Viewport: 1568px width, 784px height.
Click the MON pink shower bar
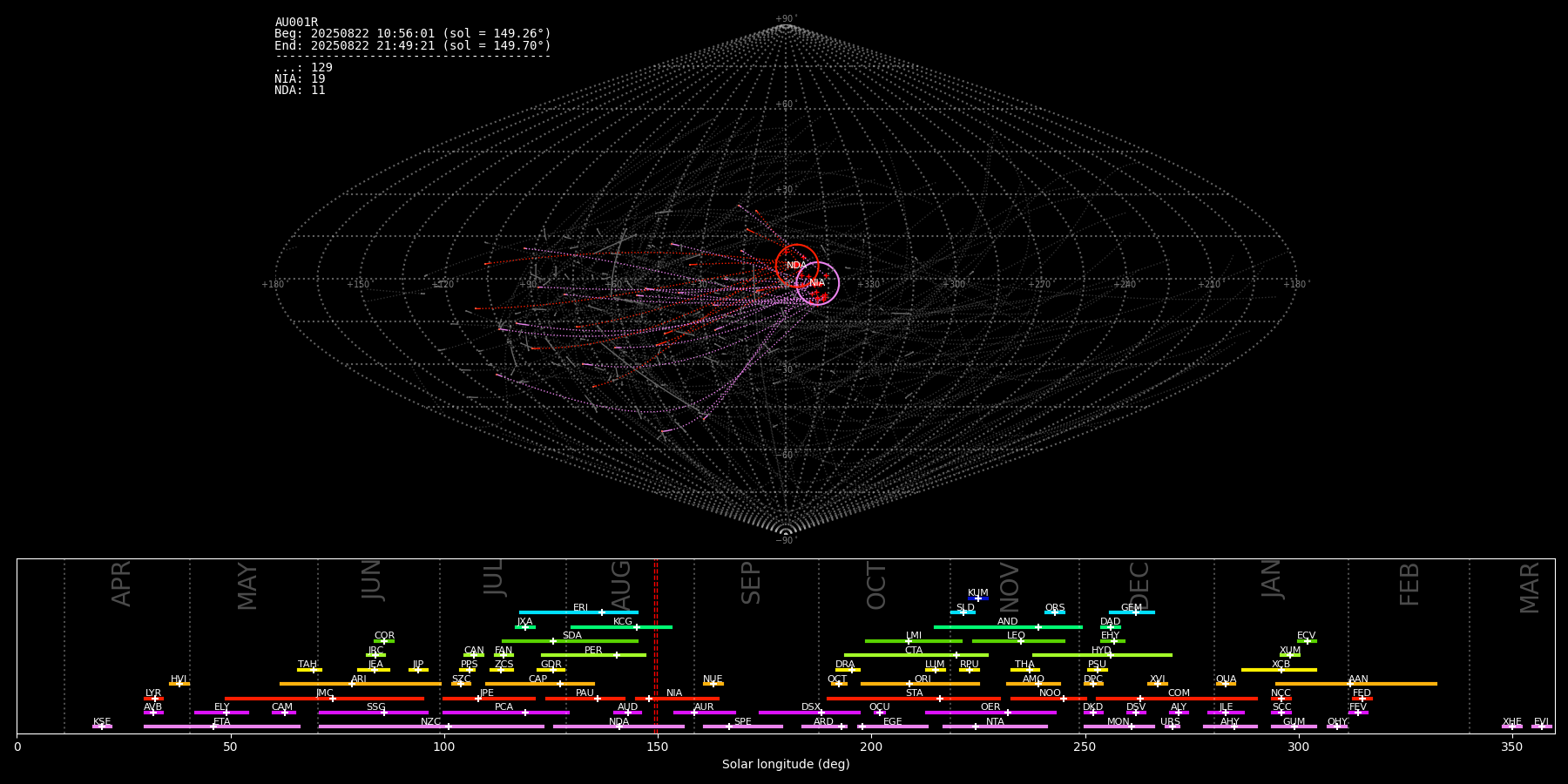(x=1119, y=727)
